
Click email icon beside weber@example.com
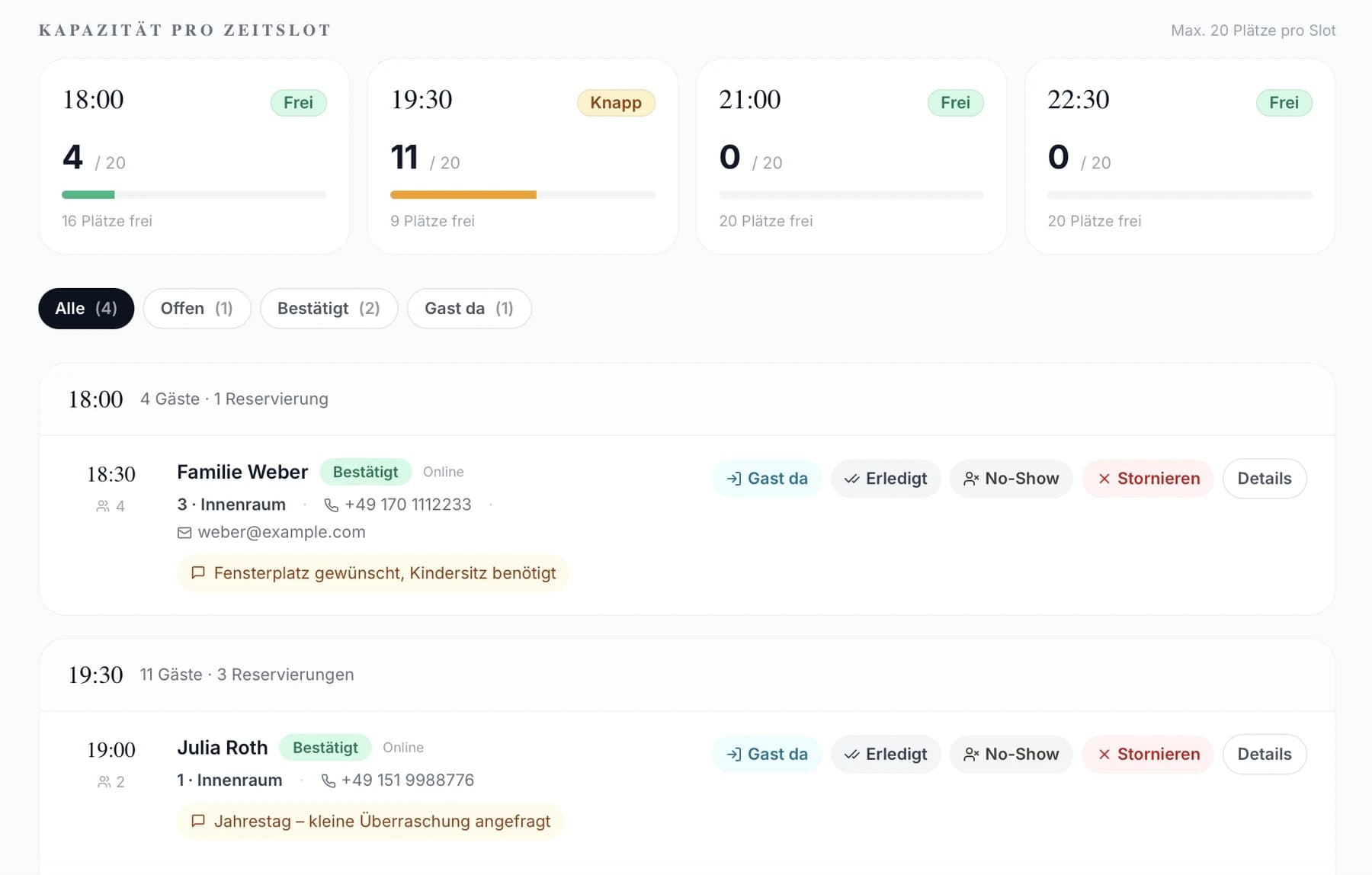184,533
